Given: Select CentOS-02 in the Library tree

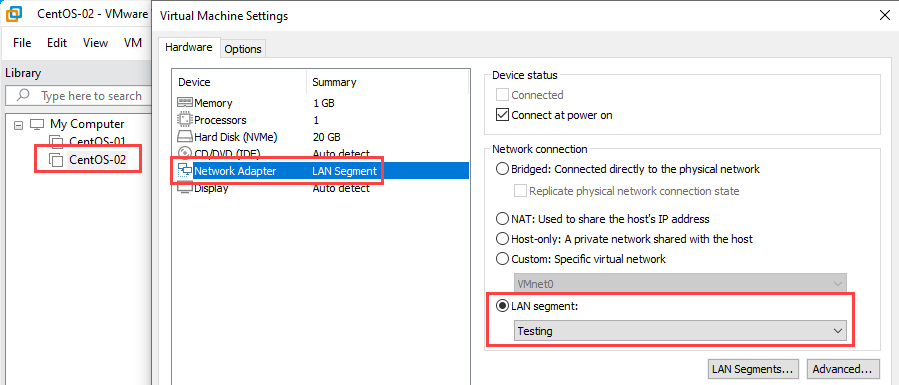Looking at the screenshot, I should 97,159.
